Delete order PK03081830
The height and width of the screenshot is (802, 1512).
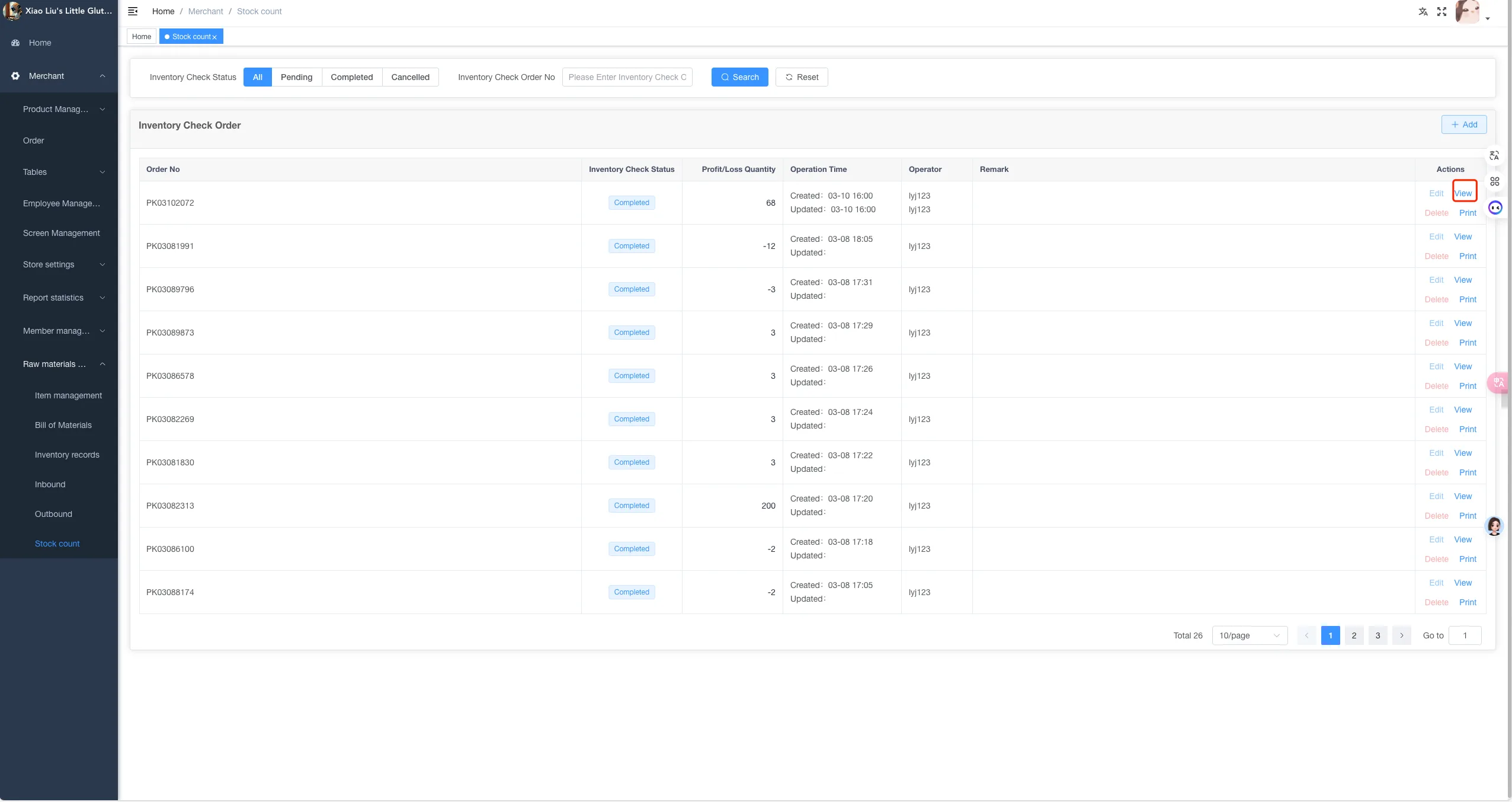[1436, 472]
